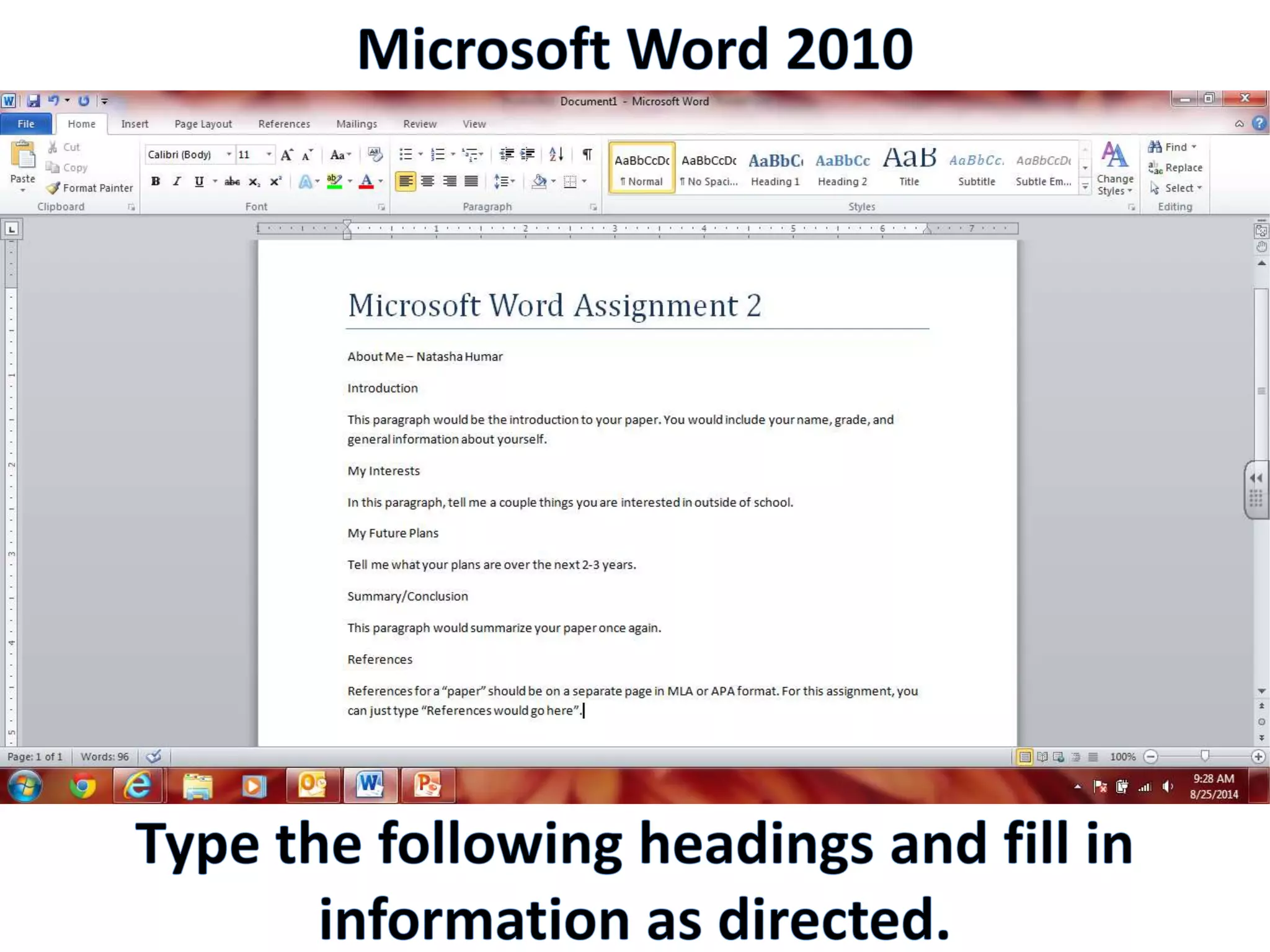Click the Redo repeat icon in title bar

(x=84, y=100)
